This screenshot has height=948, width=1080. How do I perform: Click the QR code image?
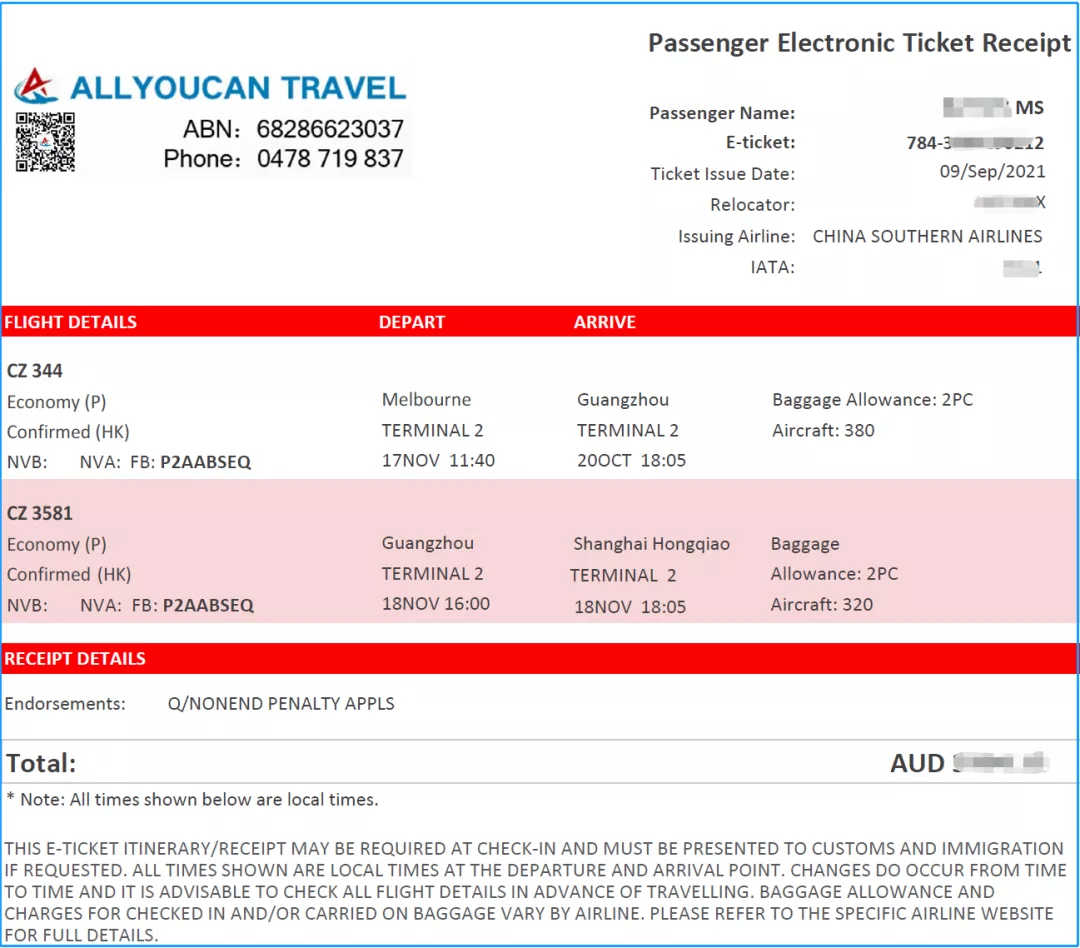[x=45, y=142]
